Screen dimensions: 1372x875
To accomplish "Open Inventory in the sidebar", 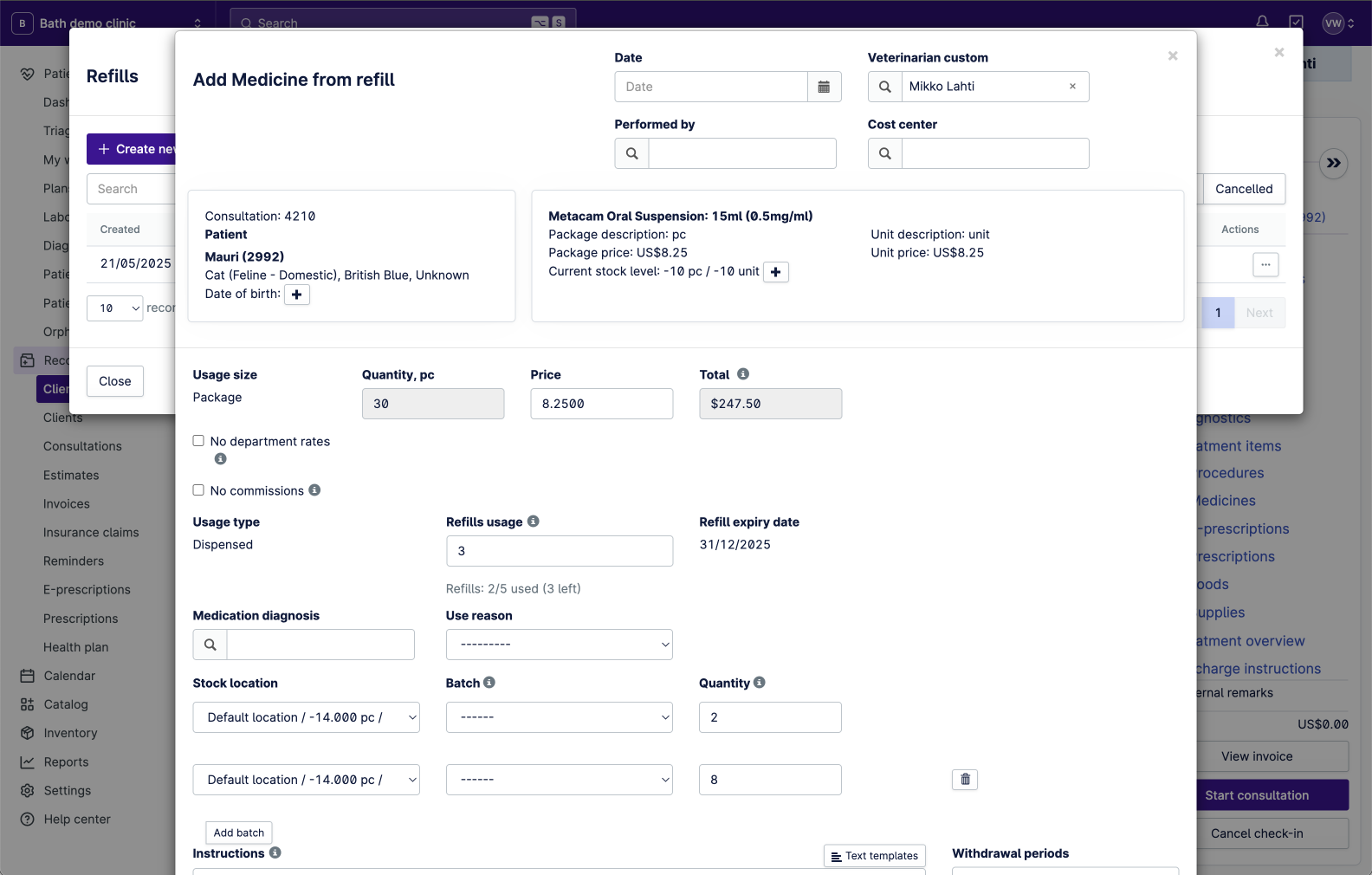I will click(x=70, y=733).
